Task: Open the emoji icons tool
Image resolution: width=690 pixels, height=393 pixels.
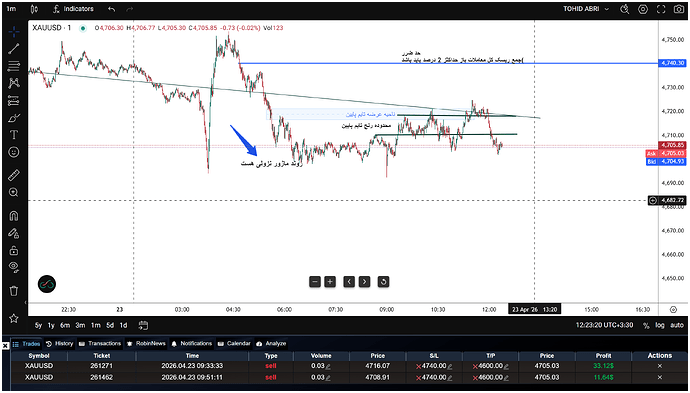Action: tap(14, 152)
